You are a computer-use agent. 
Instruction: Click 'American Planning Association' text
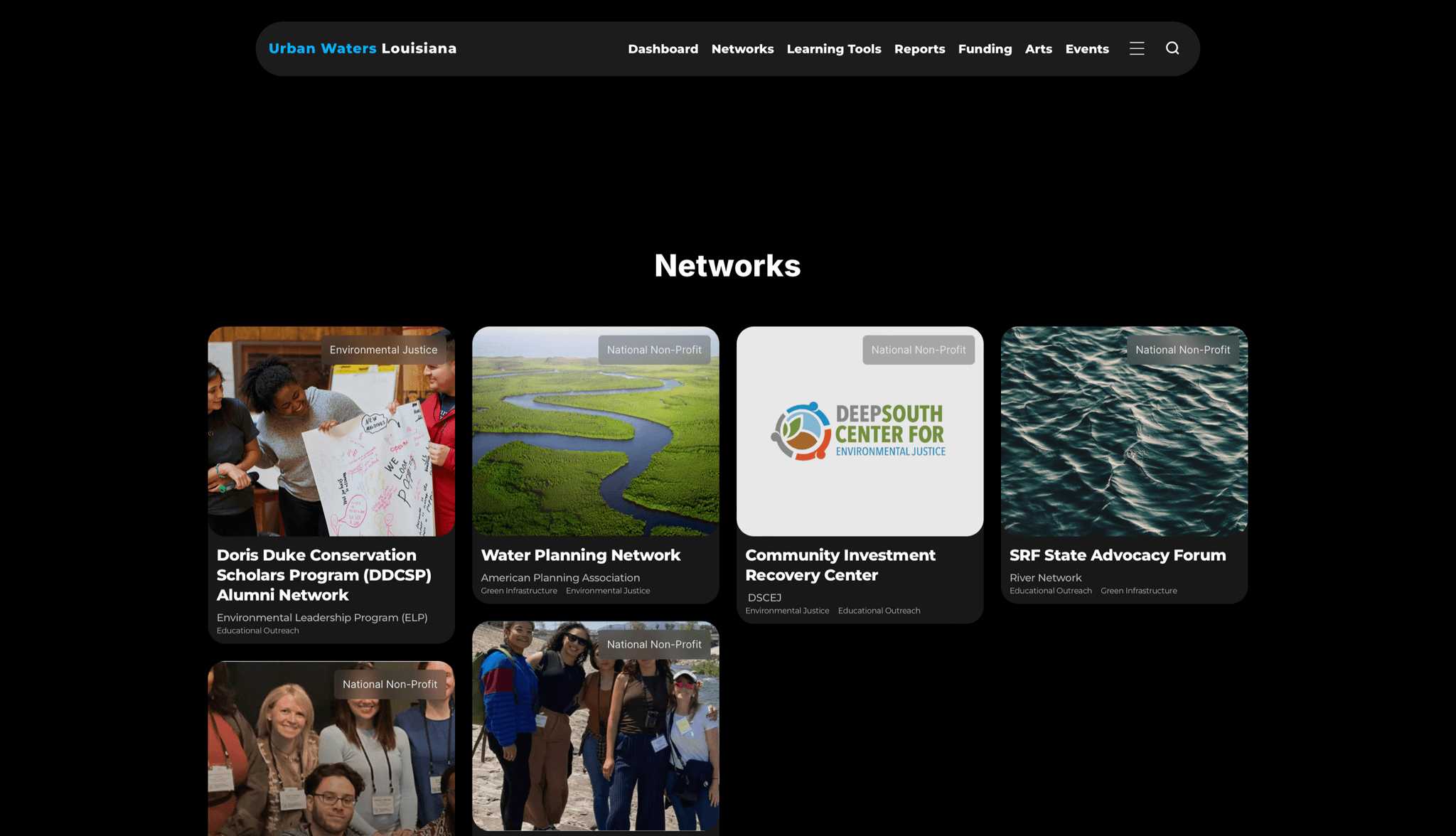560,578
